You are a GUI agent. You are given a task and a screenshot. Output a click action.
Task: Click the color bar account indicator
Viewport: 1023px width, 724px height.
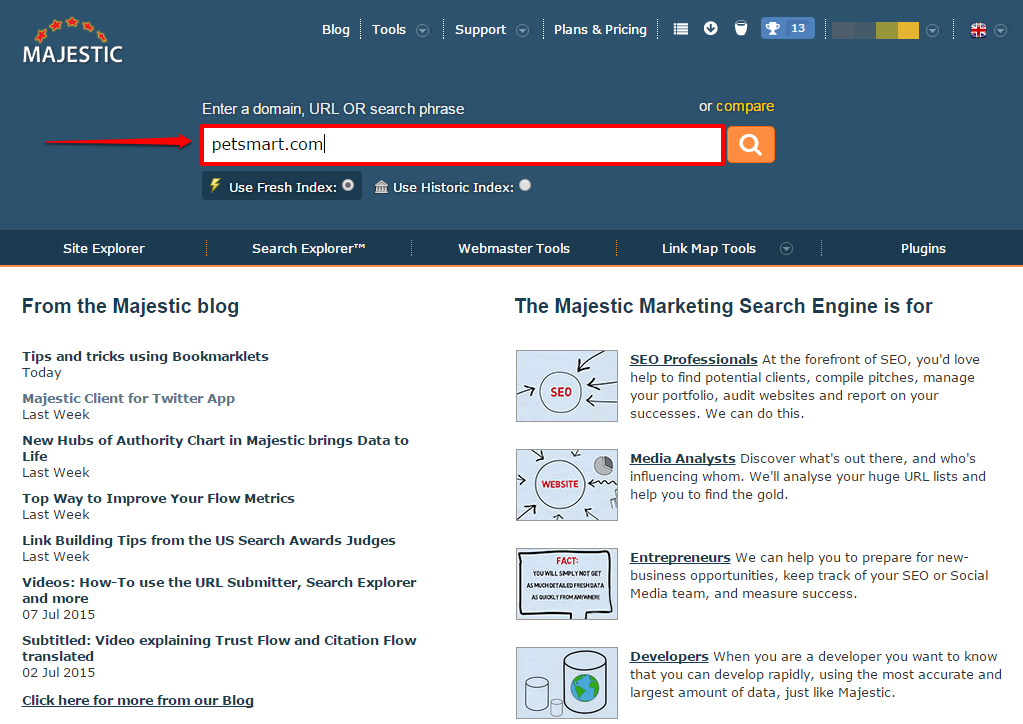(x=875, y=30)
